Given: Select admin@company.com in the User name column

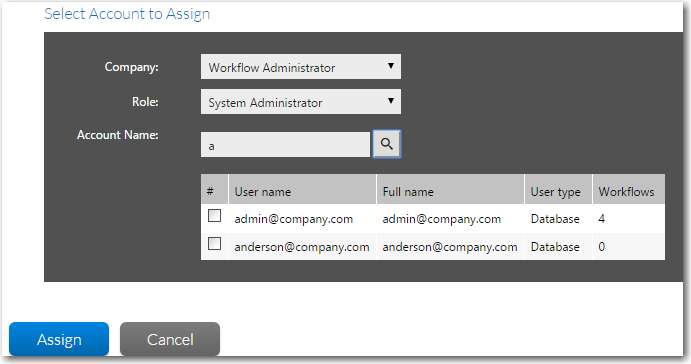Looking at the screenshot, I should (293, 219).
